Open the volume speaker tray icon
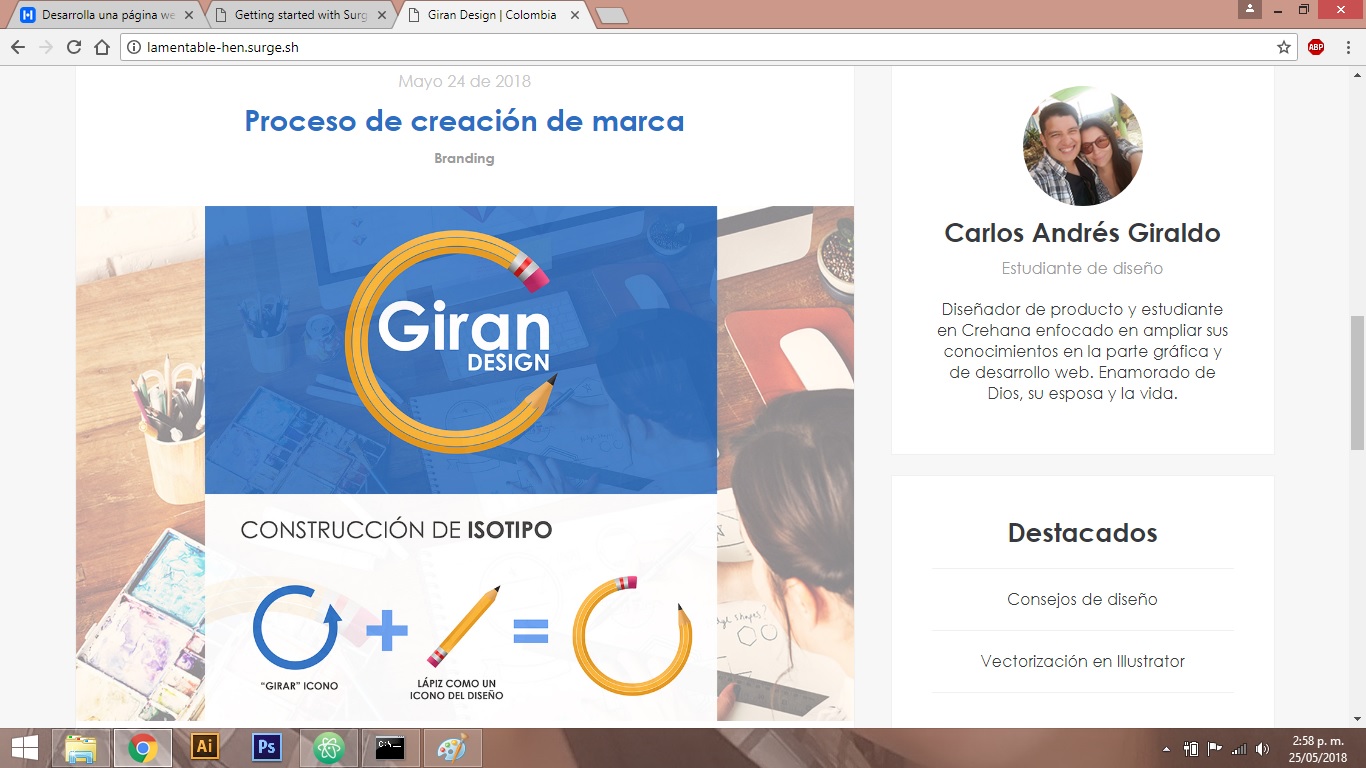 pyautogui.click(x=1263, y=749)
